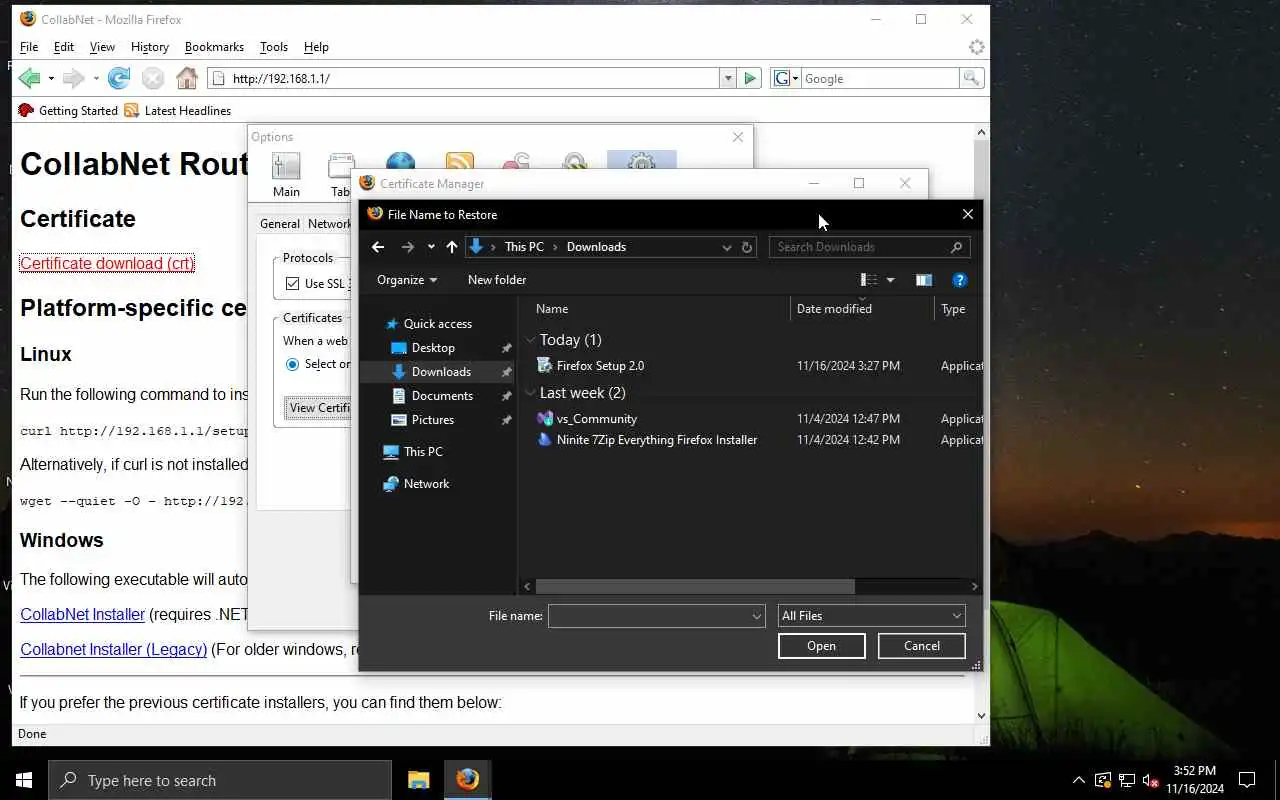This screenshot has width=1280, height=800.
Task: Click the magnifier button of the Google search box
Action: (x=971, y=78)
